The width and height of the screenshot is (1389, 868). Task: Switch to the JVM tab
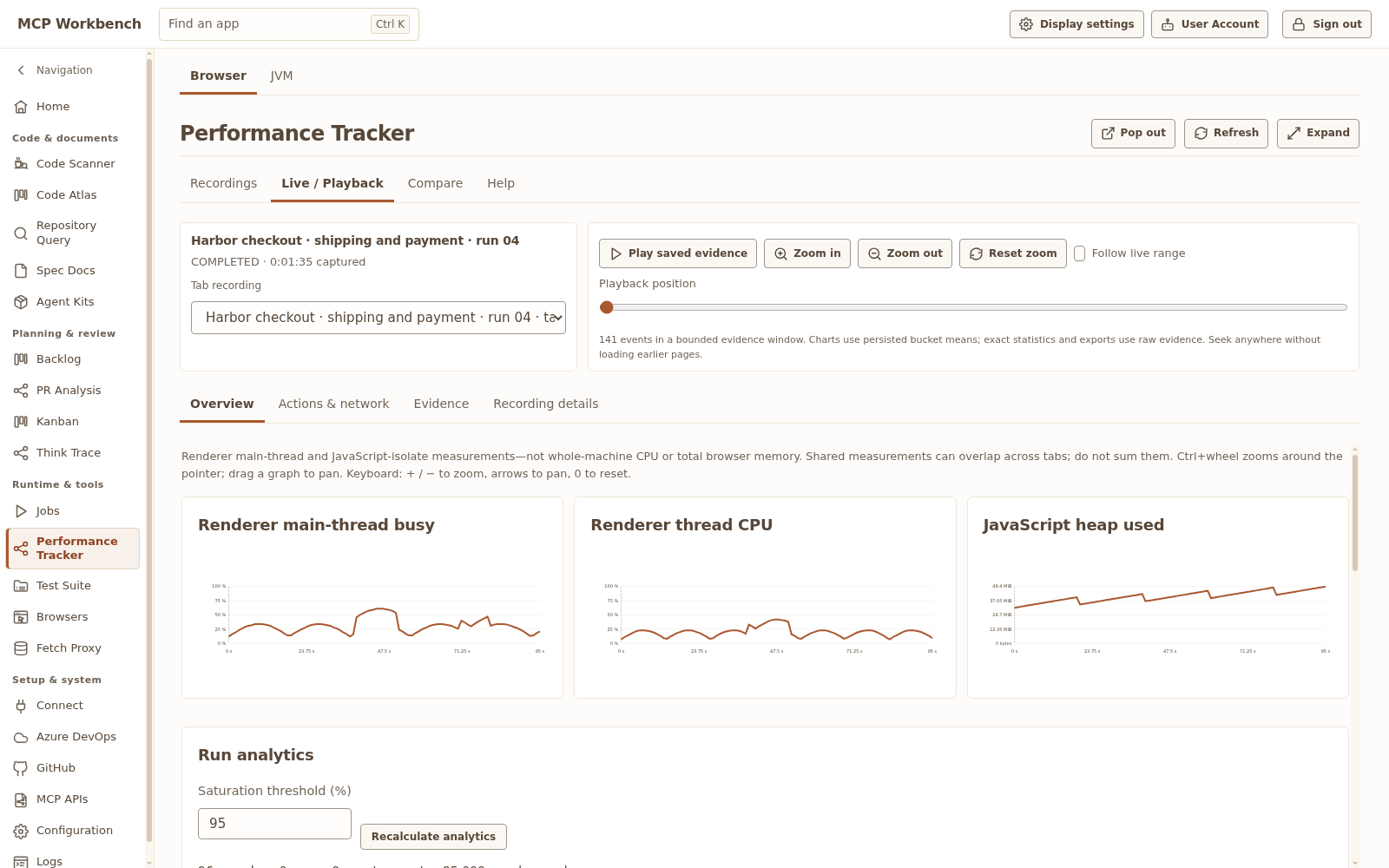pyautogui.click(x=281, y=76)
